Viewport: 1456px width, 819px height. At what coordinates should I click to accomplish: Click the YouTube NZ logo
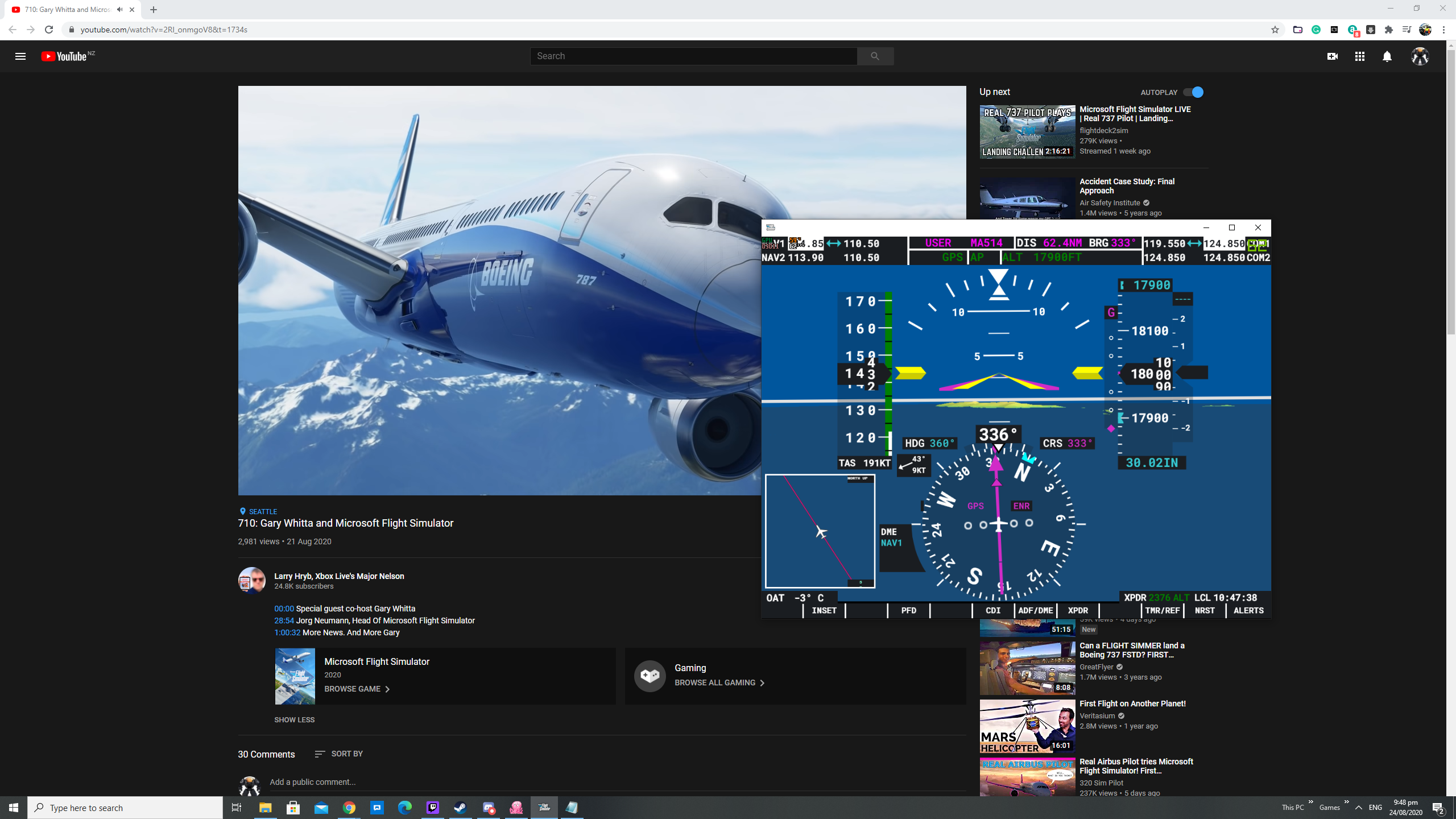[68, 56]
